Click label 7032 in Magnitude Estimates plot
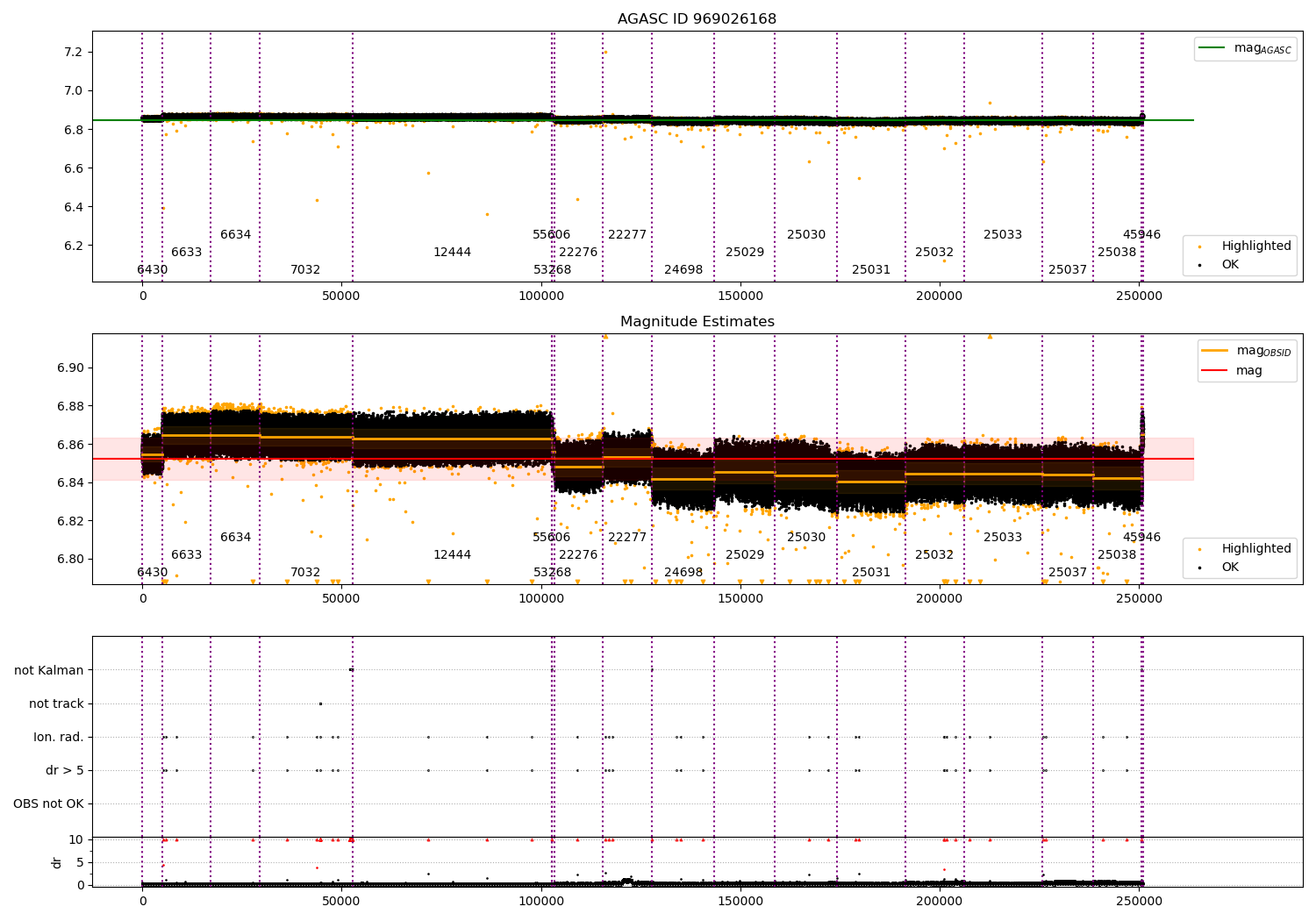 pos(305,572)
